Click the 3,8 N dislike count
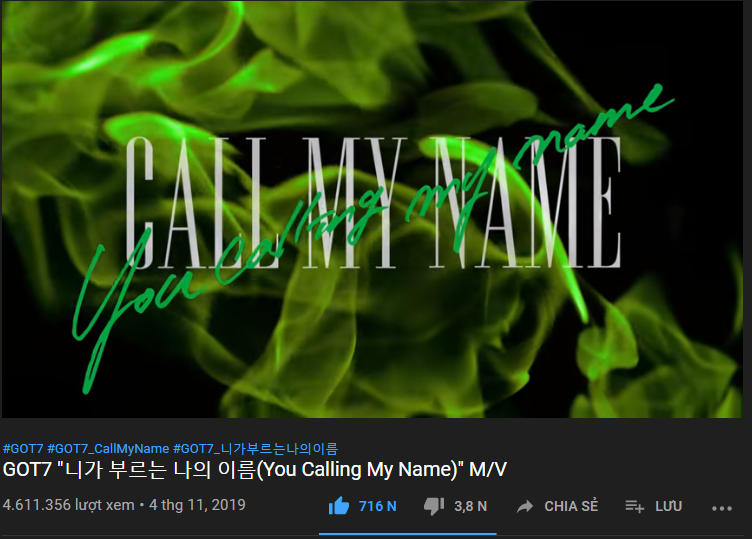 point(470,506)
